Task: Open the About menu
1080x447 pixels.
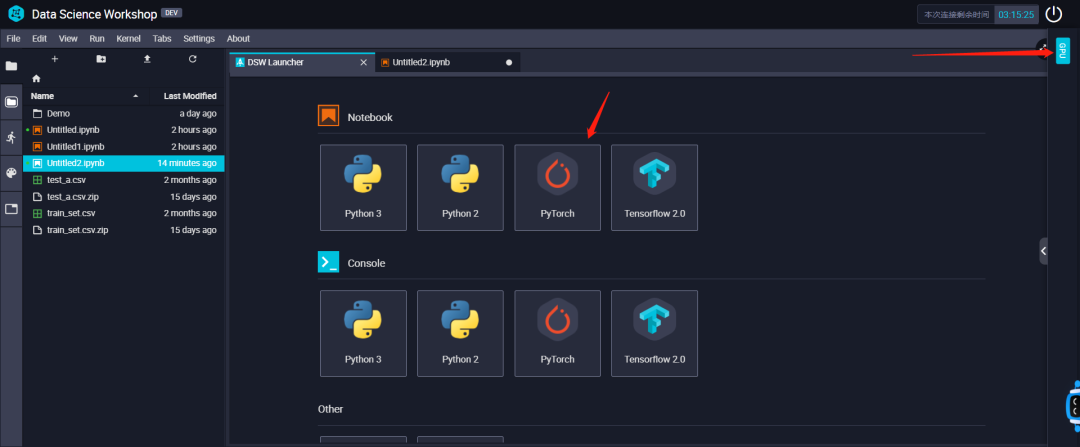Action: (x=238, y=39)
